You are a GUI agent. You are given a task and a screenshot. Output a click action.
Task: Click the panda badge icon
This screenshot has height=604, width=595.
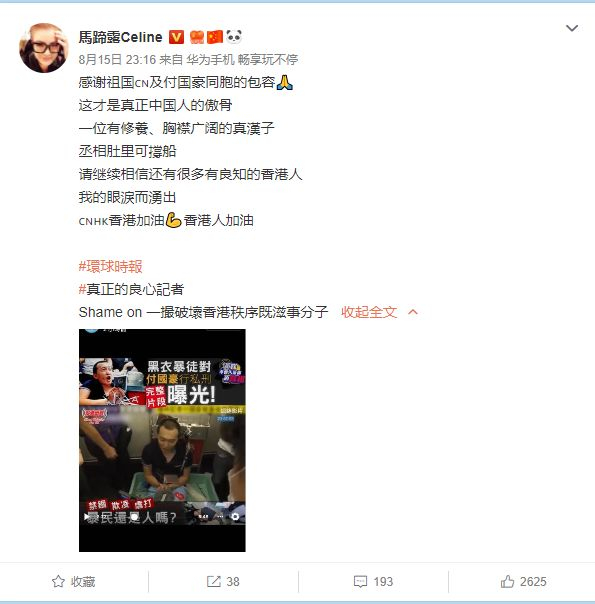[234, 37]
